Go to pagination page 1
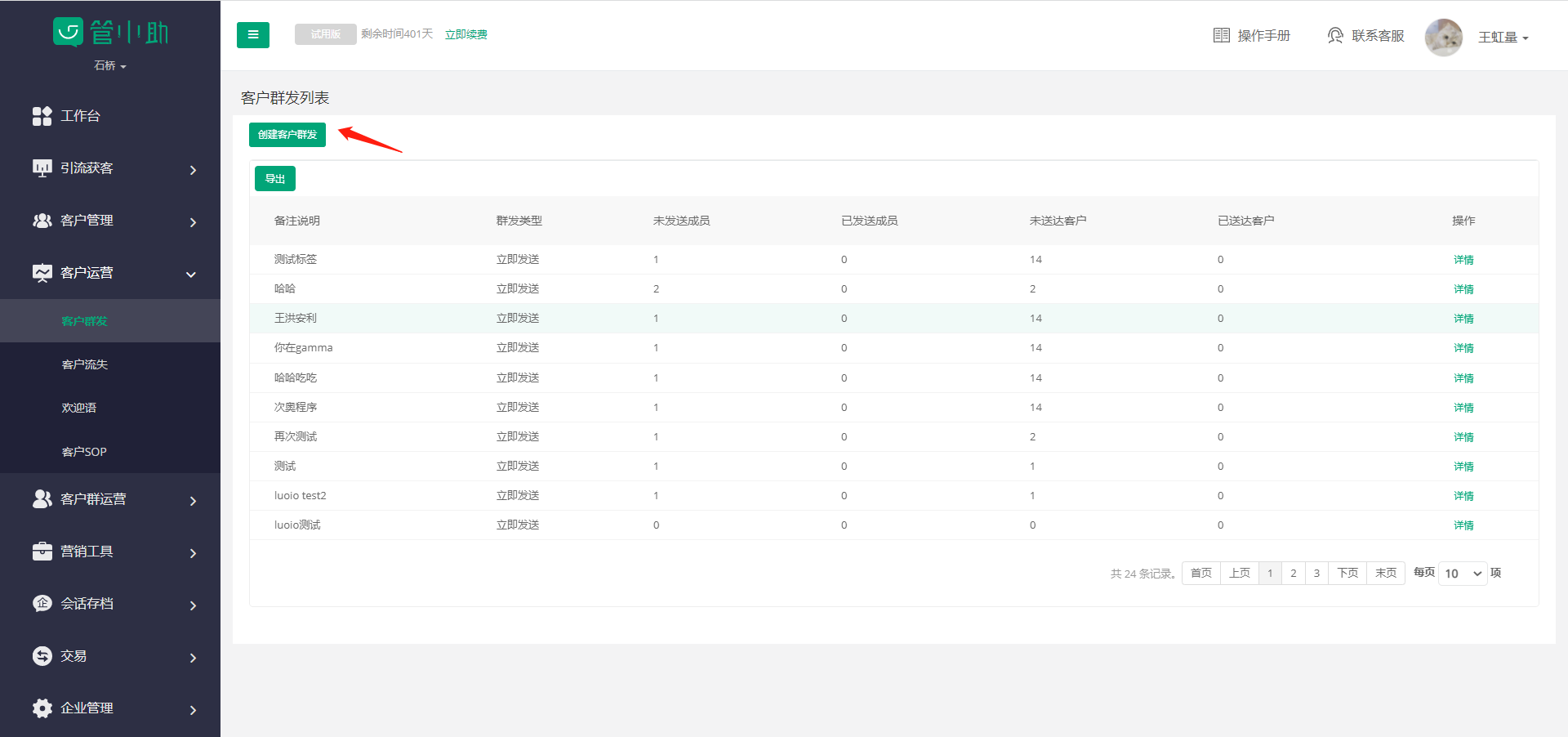Screen dimensions: 1568x737 pyautogui.click(x=1270, y=573)
